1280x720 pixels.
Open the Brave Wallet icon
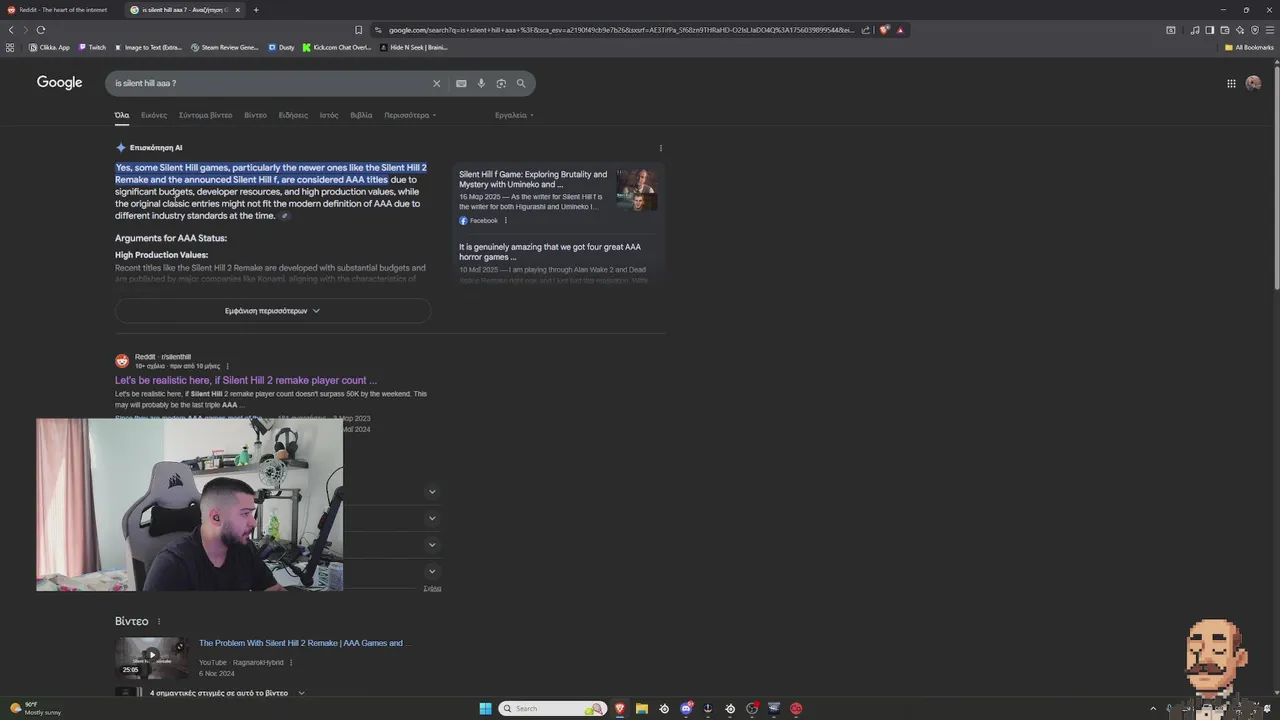pyautogui.click(x=1225, y=30)
